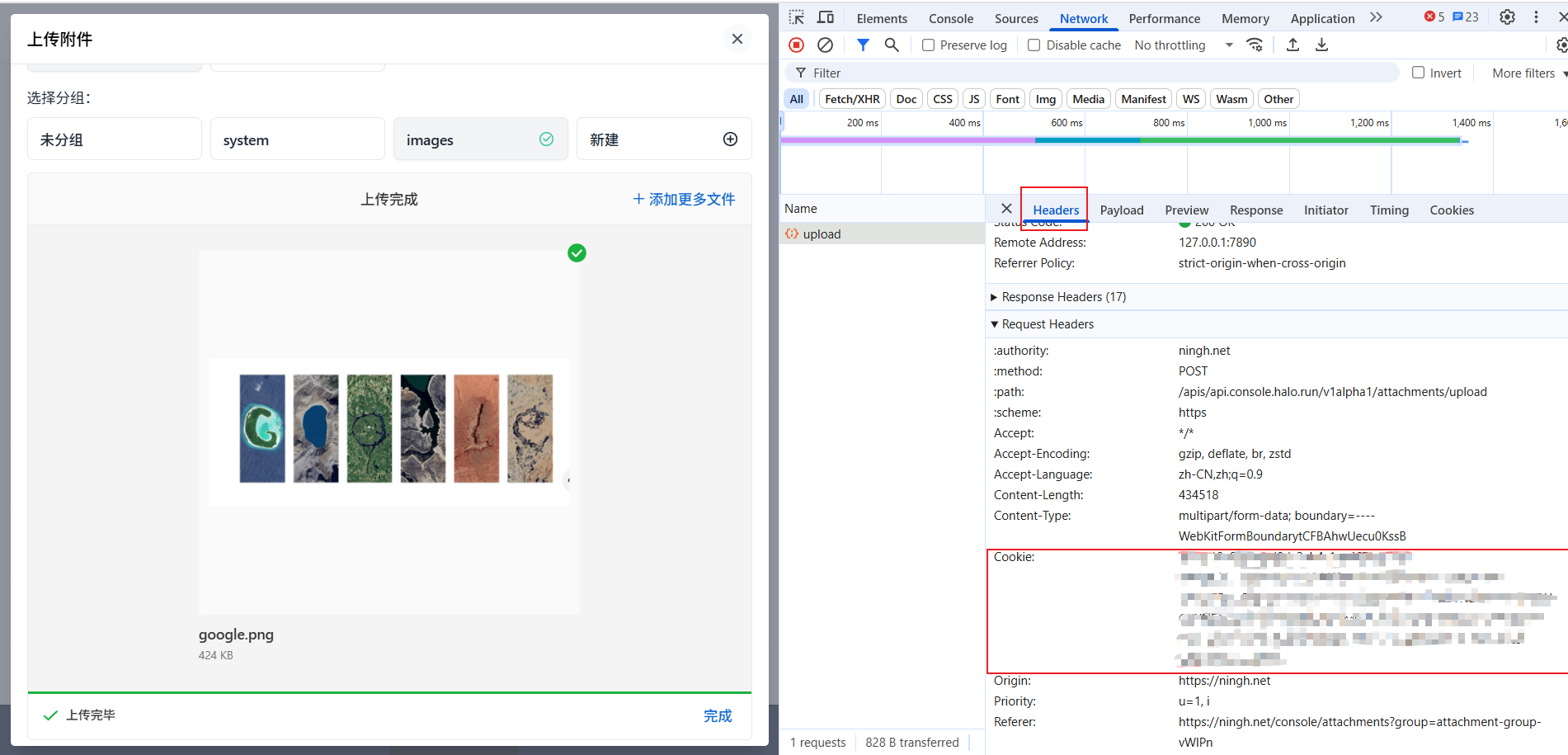This screenshot has width=1568, height=755.
Task: Open the Response tab
Action: pos(1256,210)
